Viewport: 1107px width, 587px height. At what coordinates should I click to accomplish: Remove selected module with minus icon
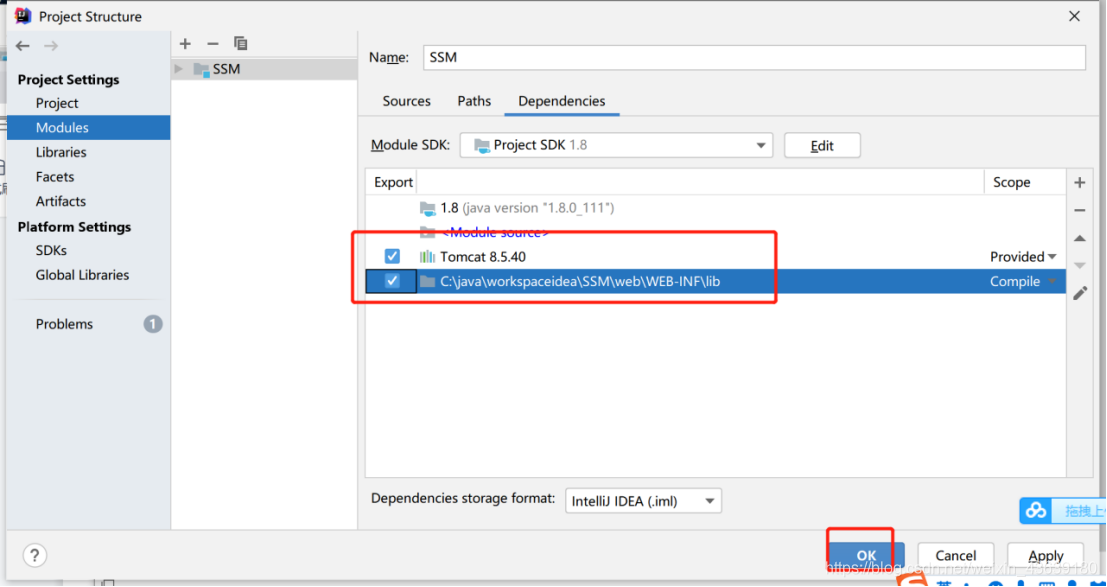pyautogui.click(x=213, y=44)
